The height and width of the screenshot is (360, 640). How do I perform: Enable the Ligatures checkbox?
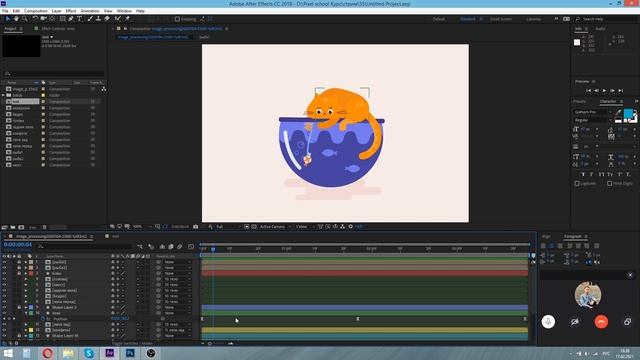pos(577,184)
